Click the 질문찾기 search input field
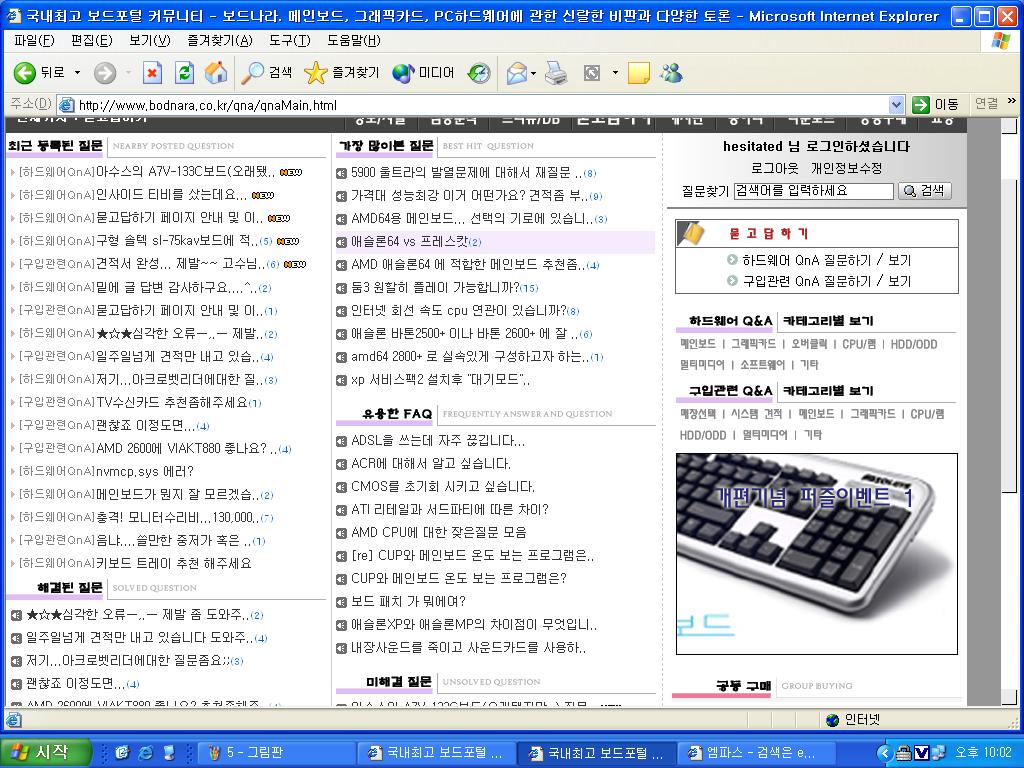This screenshot has height=768, width=1024. pyautogui.click(x=813, y=191)
